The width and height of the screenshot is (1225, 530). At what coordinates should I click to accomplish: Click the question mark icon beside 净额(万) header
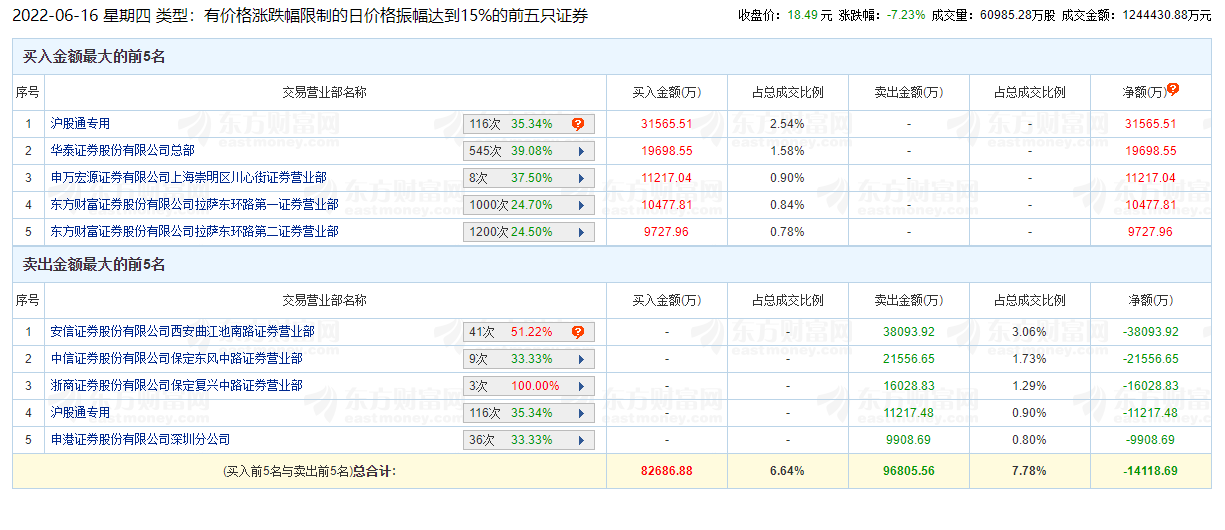tap(1173, 89)
